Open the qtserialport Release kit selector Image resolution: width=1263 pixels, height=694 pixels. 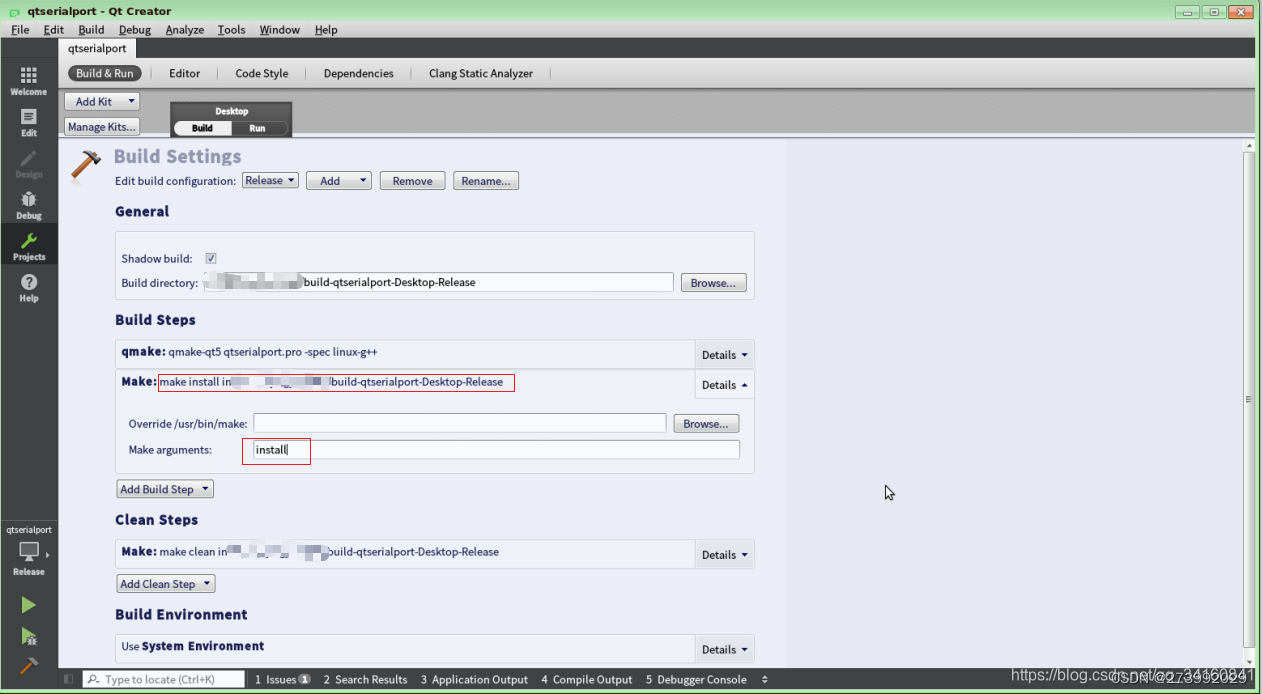[x=29, y=552]
